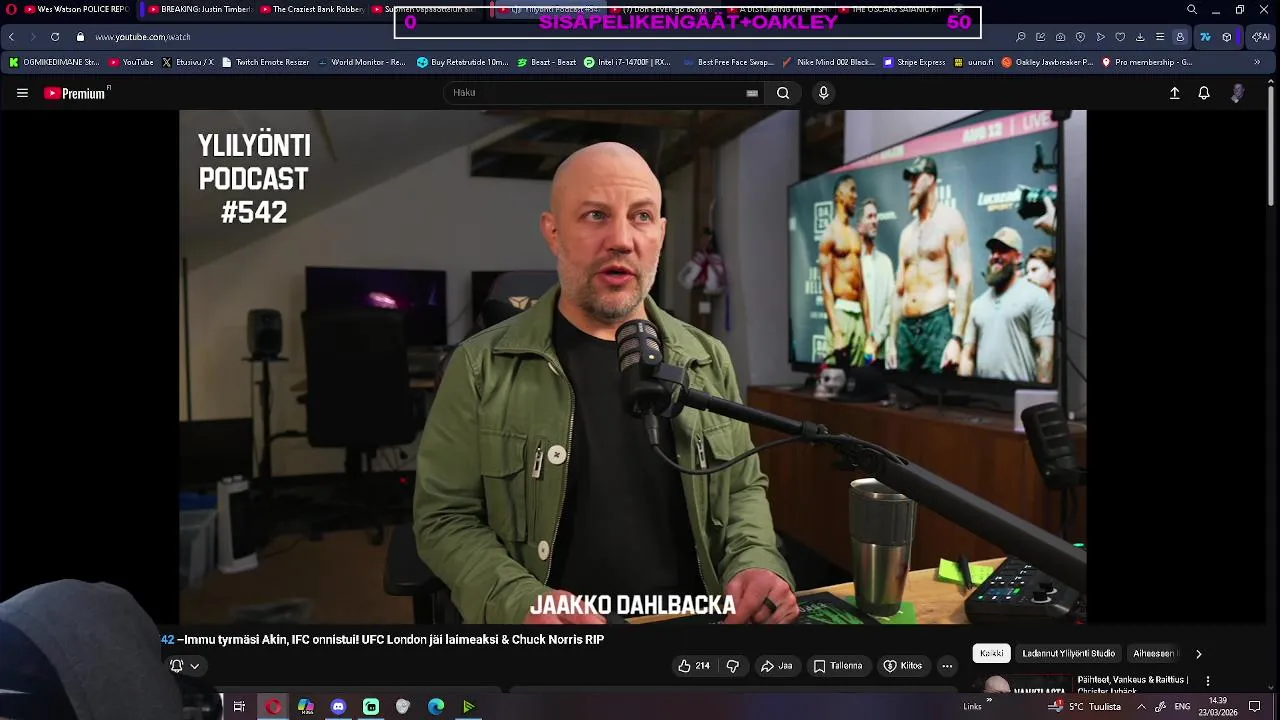Show more filter chips with right arrow
The image size is (1280, 720).
coord(1198,654)
